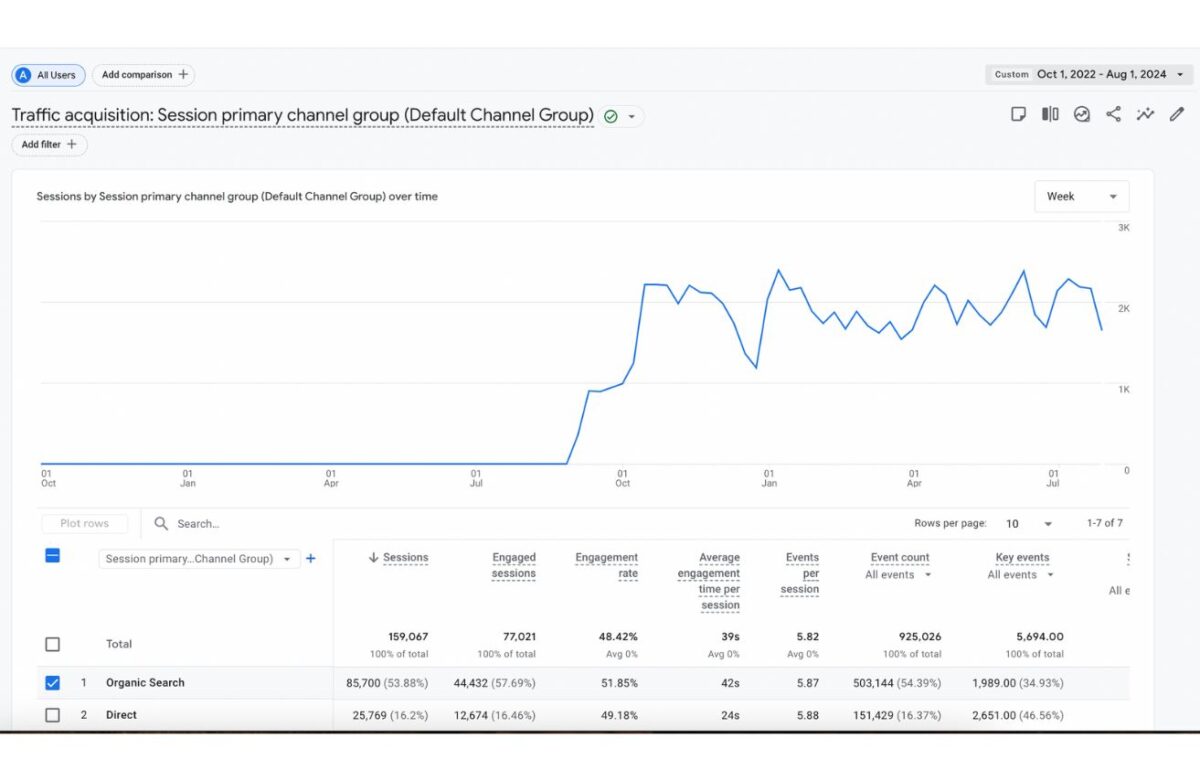The height and width of the screenshot is (781, 1200).
Task: Open the comparison panel icon
Action: [1049, 114]
